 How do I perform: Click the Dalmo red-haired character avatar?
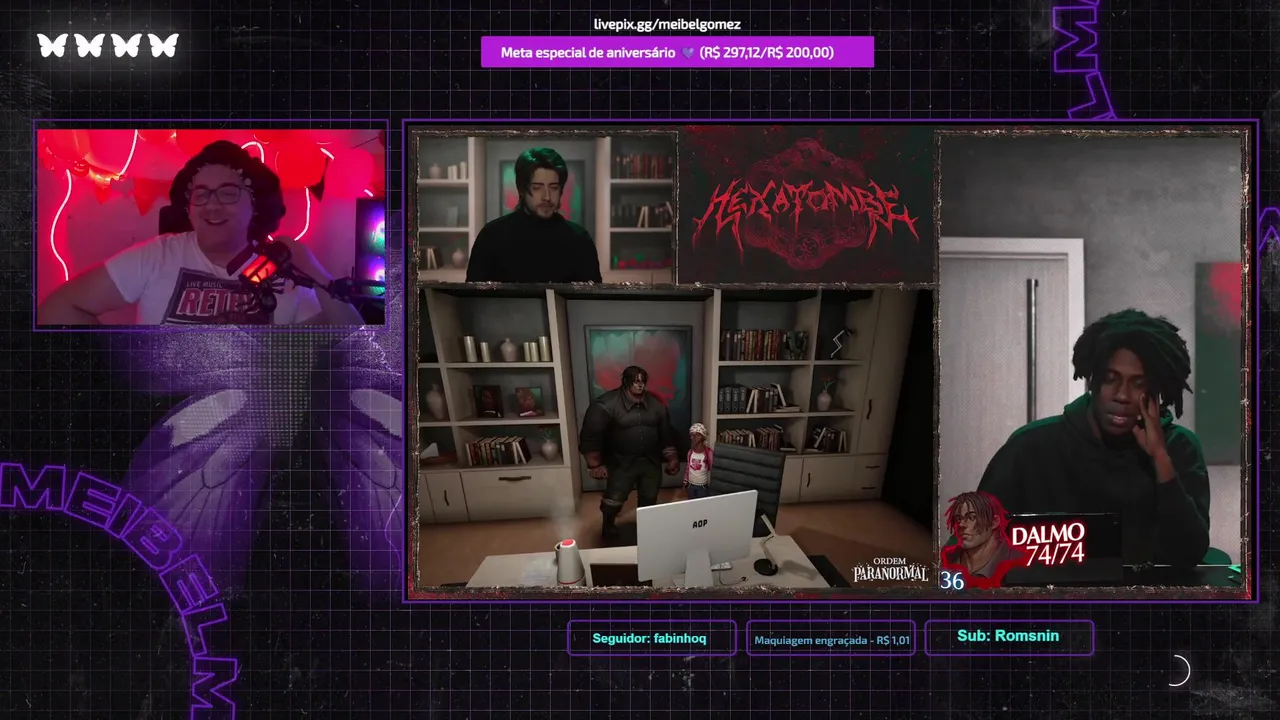coord(973,537)
